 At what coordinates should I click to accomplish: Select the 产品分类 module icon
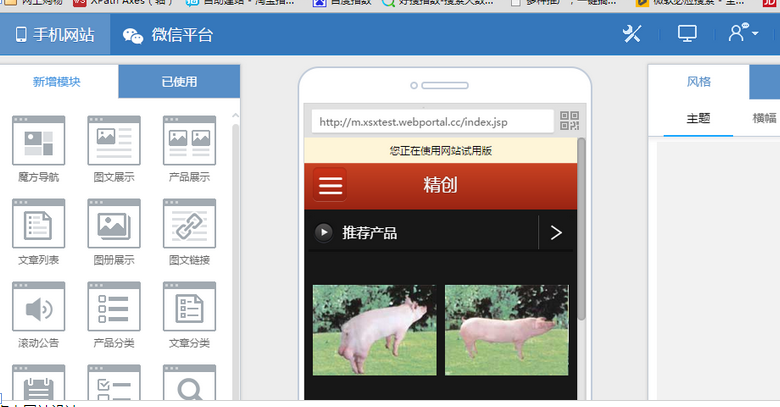point(114,307)
